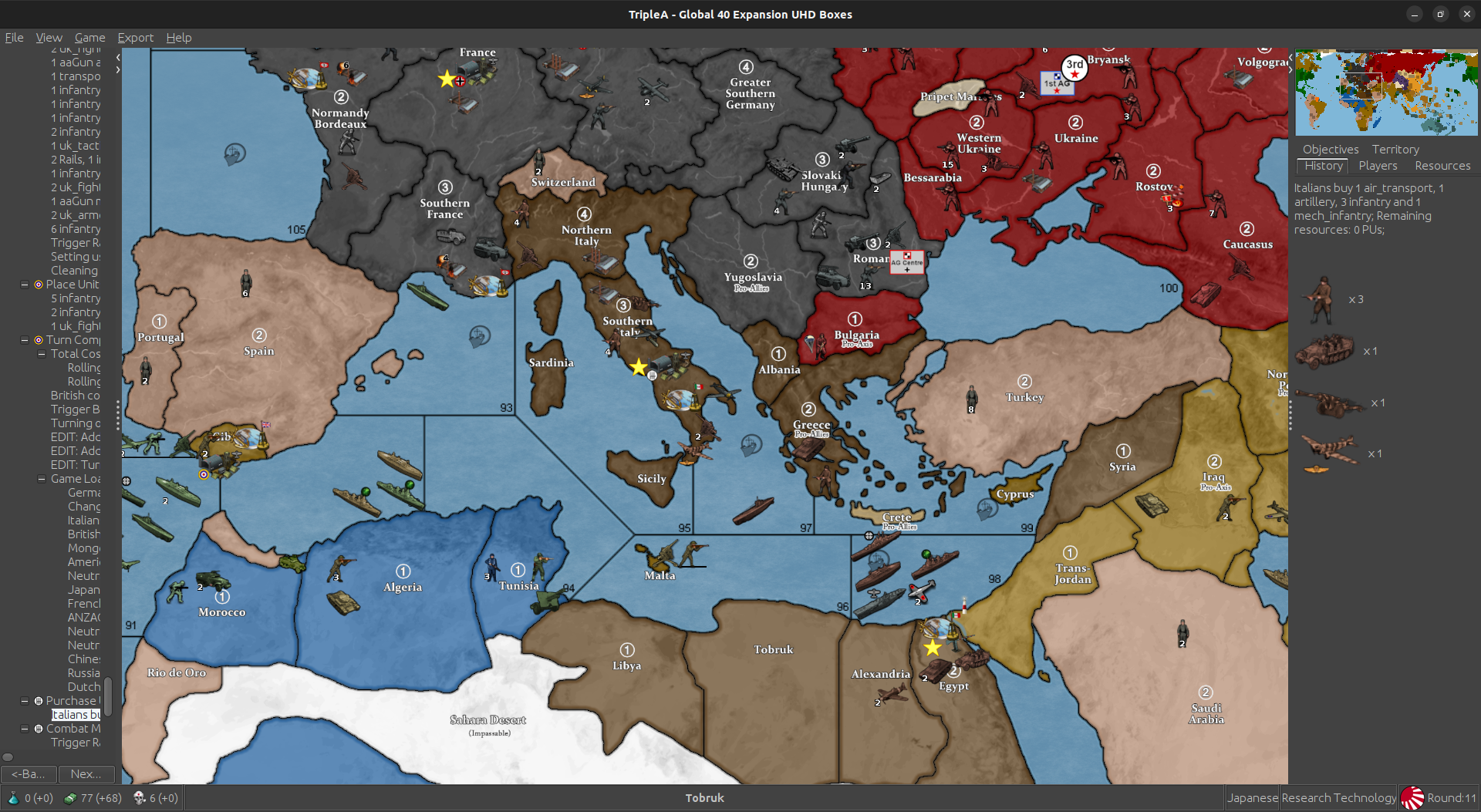Click the AG Centre marker in Romania

(907, 262)
